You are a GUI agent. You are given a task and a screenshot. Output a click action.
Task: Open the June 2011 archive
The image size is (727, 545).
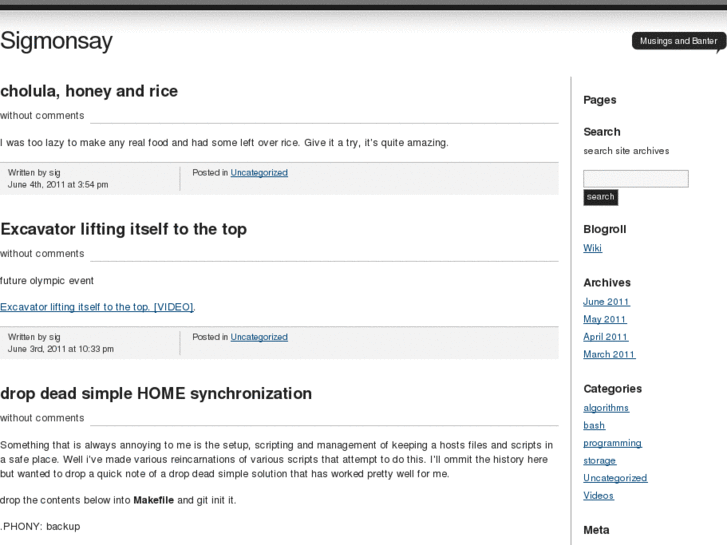(606, 302)
